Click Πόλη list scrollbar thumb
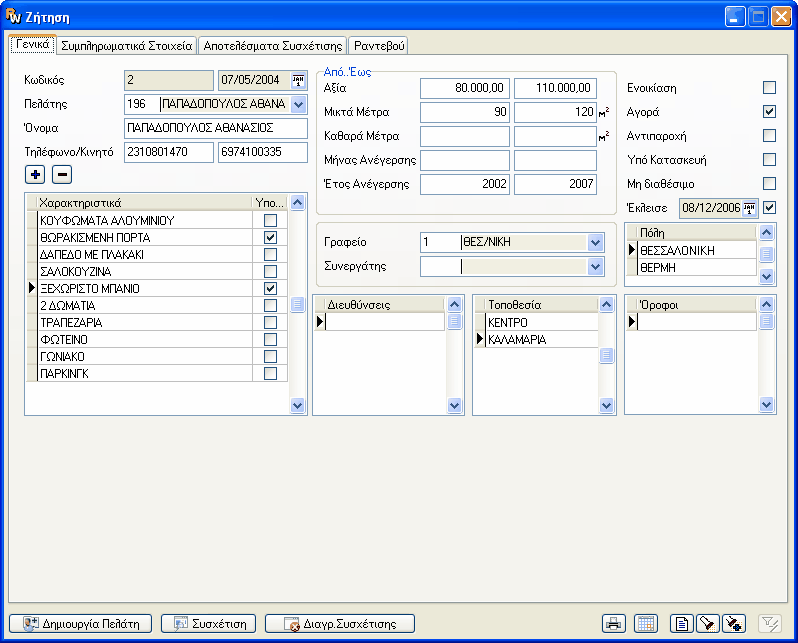This screenshot has height=643, width=798. click(766, 254)
